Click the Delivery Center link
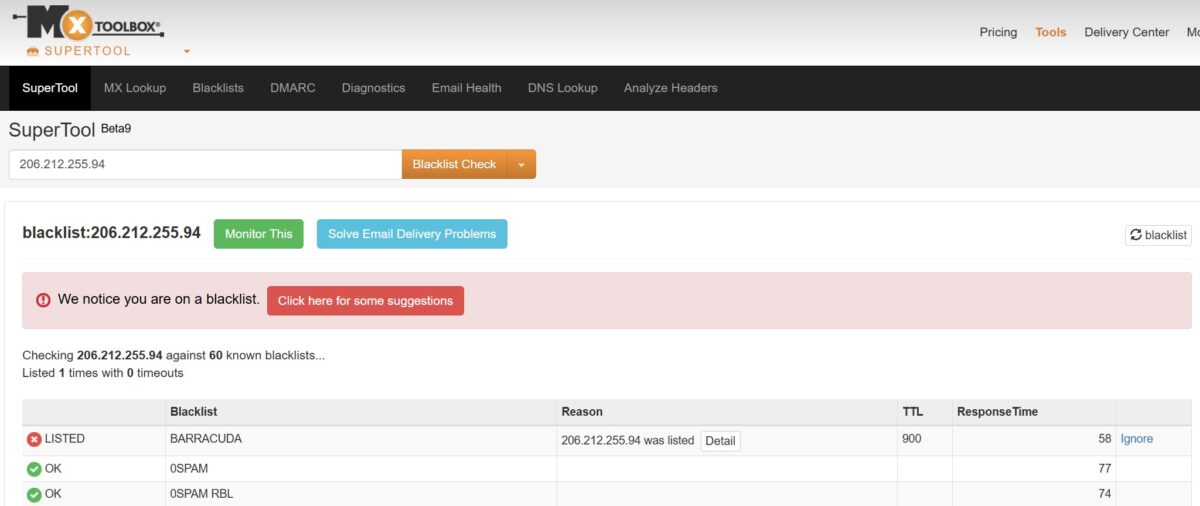Image resolution: width=1200 pixels, height=506 pixels. coord(1126,32)
